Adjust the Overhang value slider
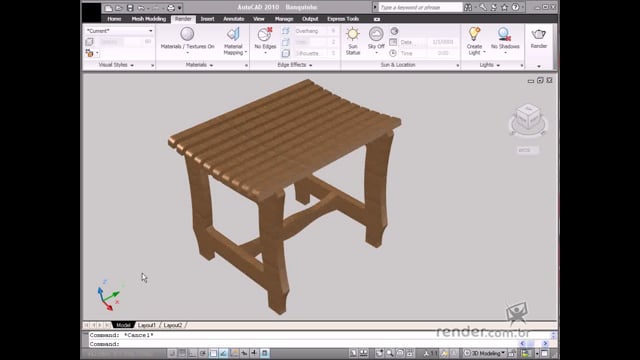 pos(316,31)
